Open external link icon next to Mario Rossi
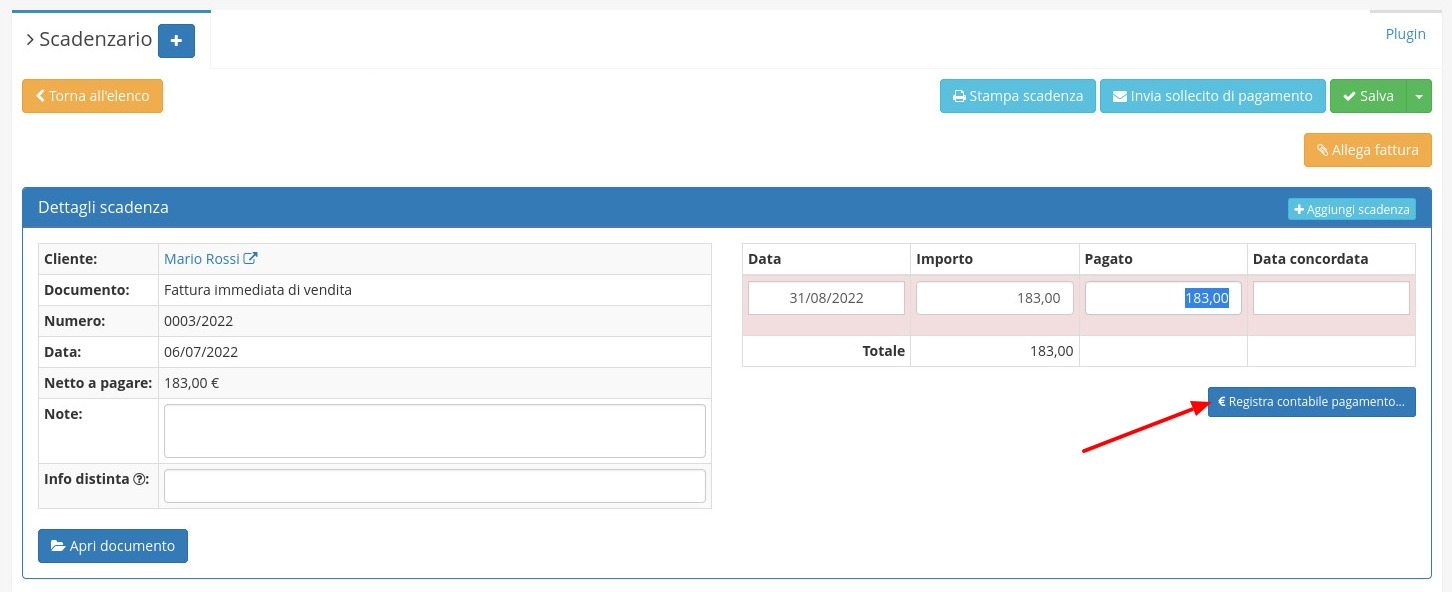 point(251,259)
